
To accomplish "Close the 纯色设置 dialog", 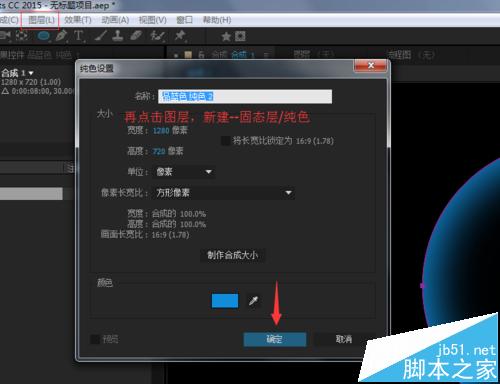I will pos(371,65).
